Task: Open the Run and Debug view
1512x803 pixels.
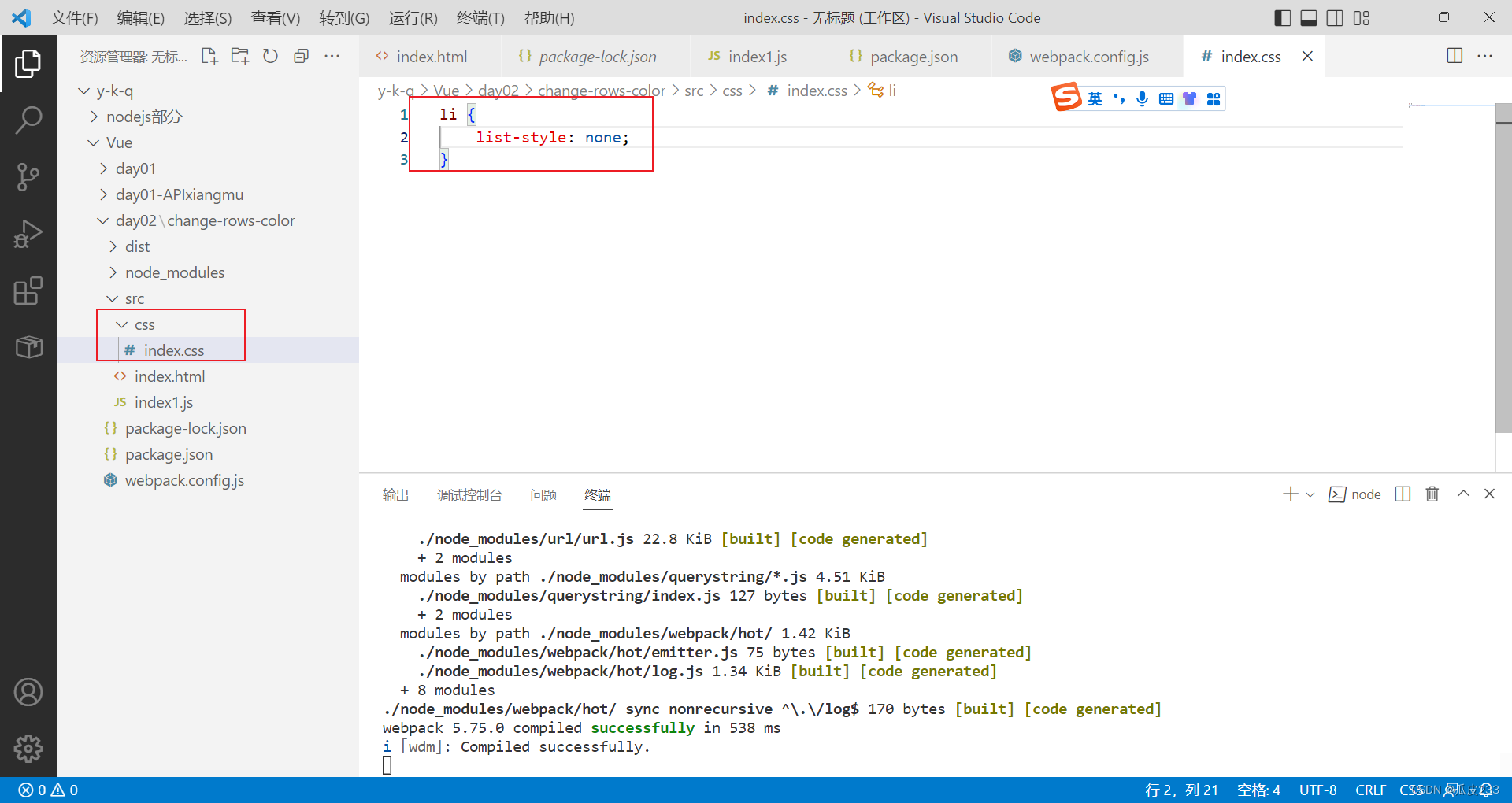Action: pyautogui.click(x=28, y=234)
